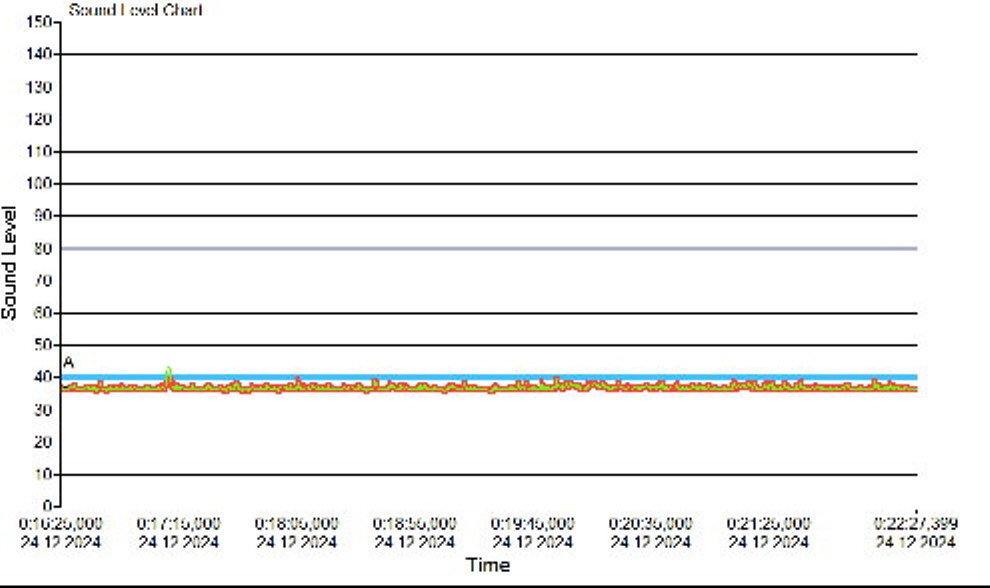Select the 'A' marker label on chart
Screen dimensions: 990x588
(x=69, y=362)
